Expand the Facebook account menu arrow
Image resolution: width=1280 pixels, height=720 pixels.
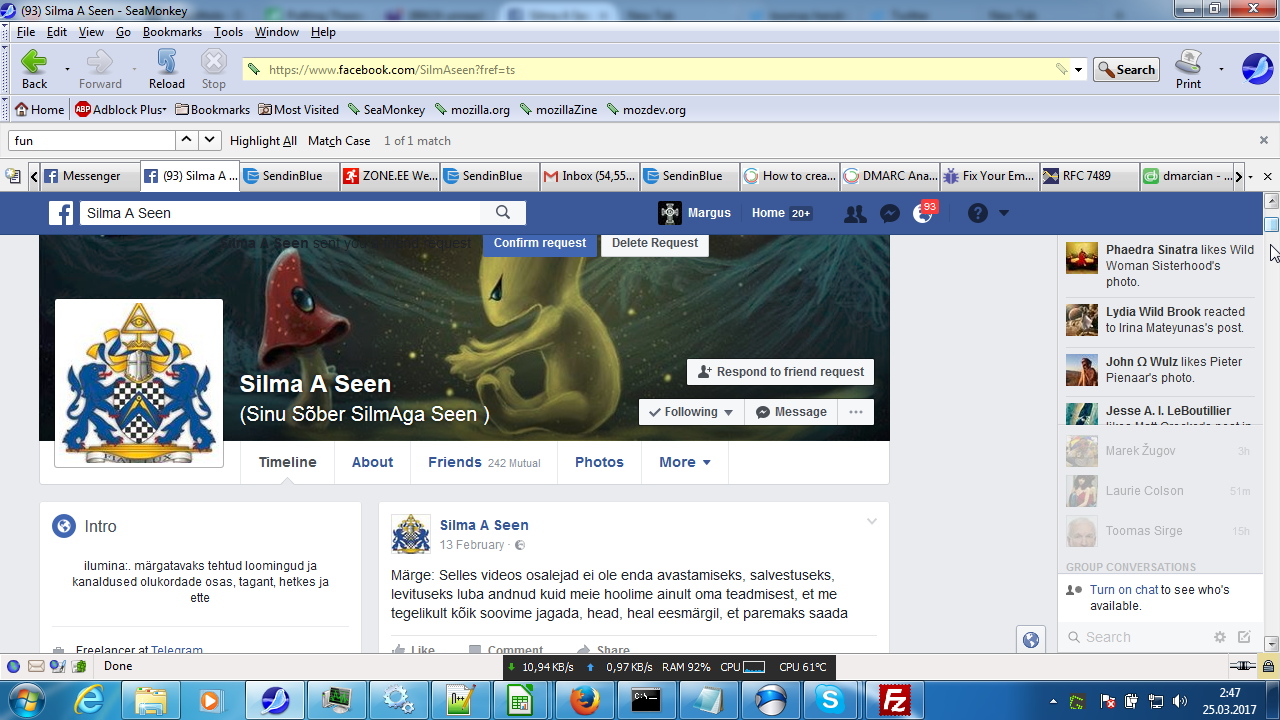[x=1004, y=213]
